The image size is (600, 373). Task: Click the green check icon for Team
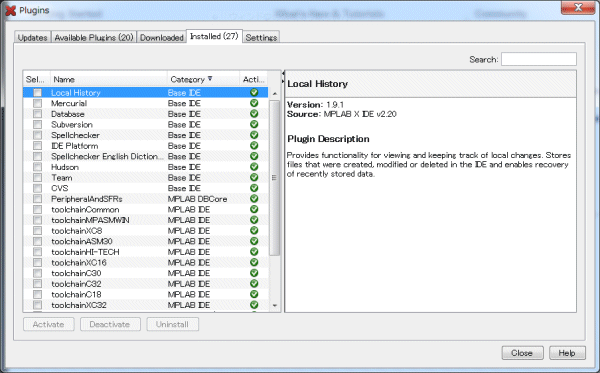pos(254,178)
